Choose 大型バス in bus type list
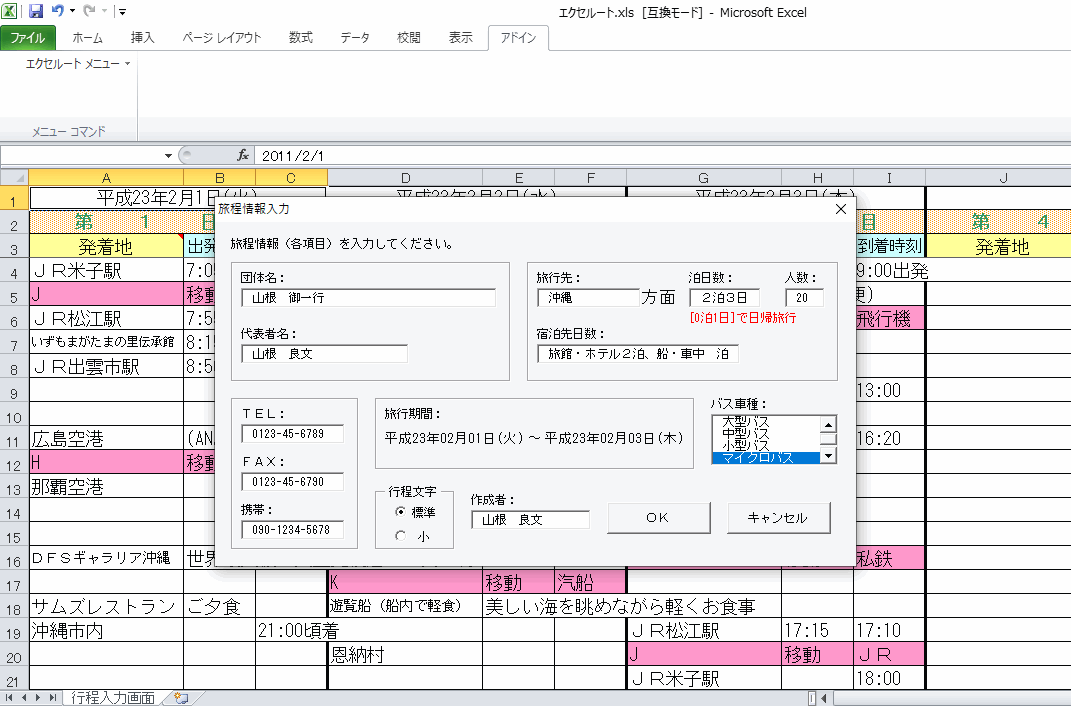 click(x=765, y=422)
